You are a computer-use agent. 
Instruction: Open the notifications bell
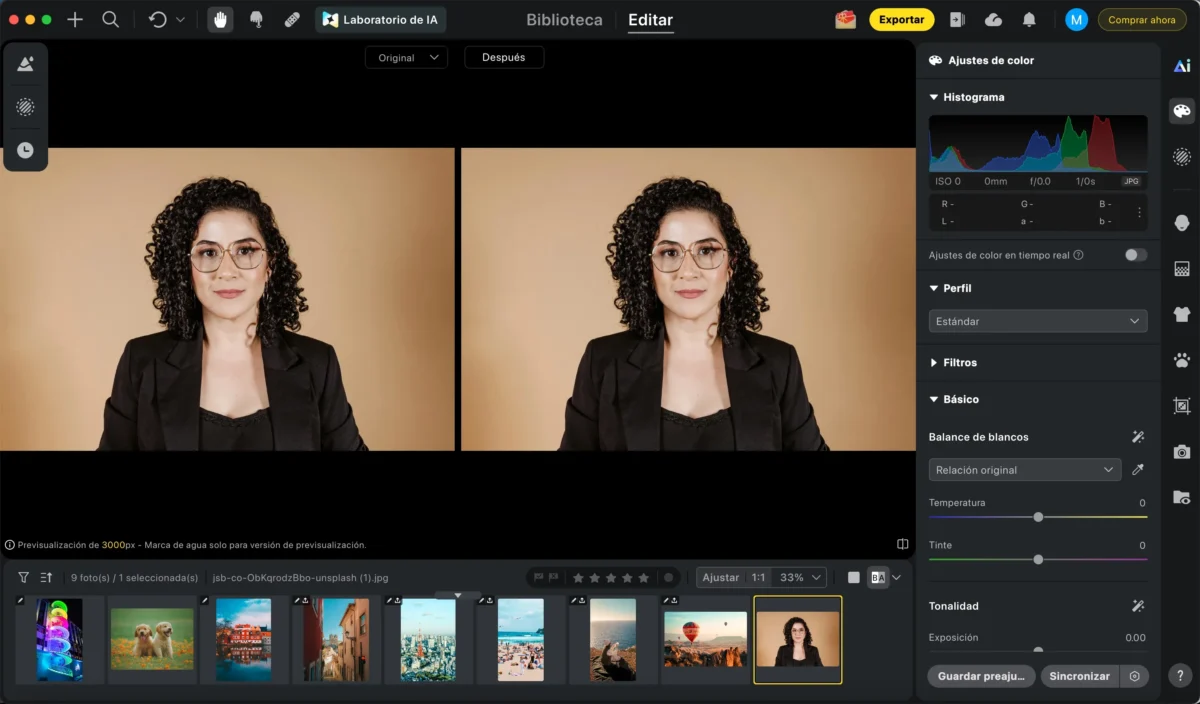coord(1029,19)
